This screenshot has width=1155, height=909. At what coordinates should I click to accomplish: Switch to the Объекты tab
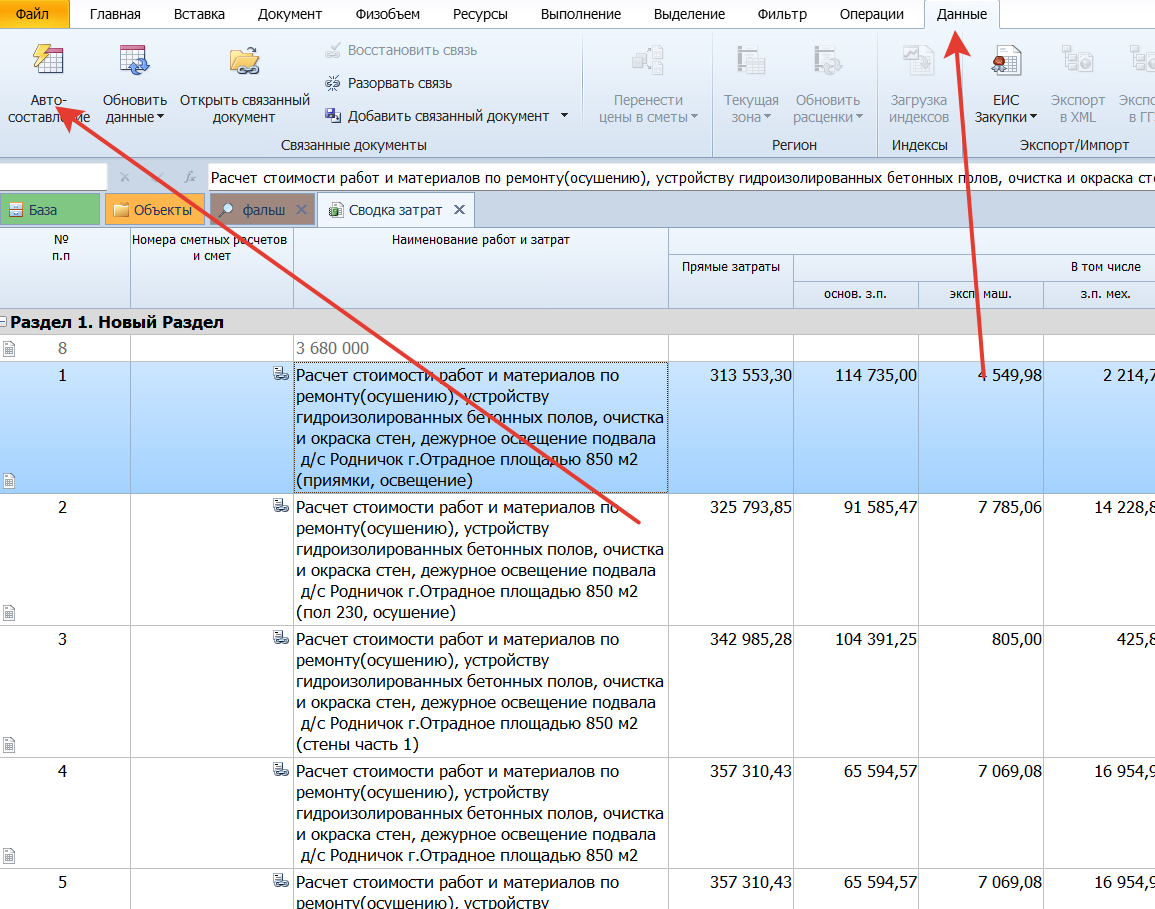153,210
